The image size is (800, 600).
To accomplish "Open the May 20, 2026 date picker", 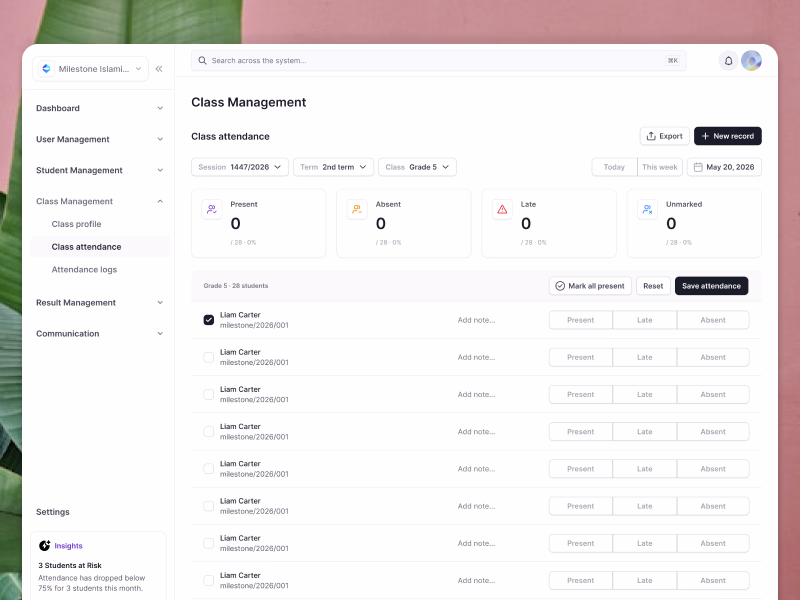I will [x=724, y=167].
